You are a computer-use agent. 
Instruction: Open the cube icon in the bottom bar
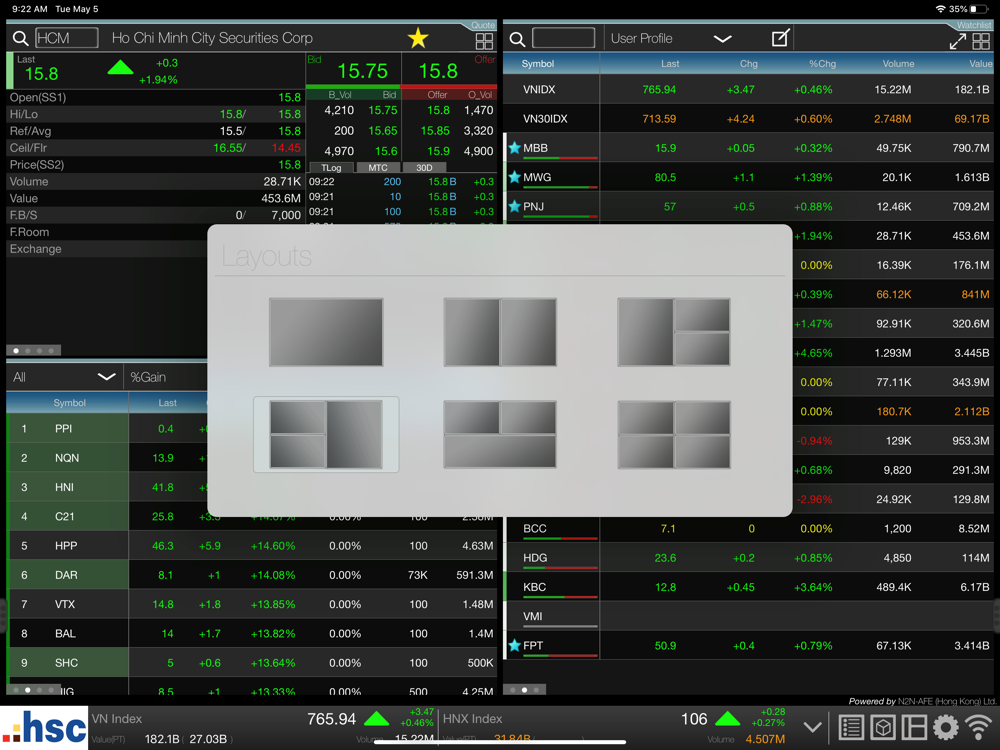[x=883, y=727]
